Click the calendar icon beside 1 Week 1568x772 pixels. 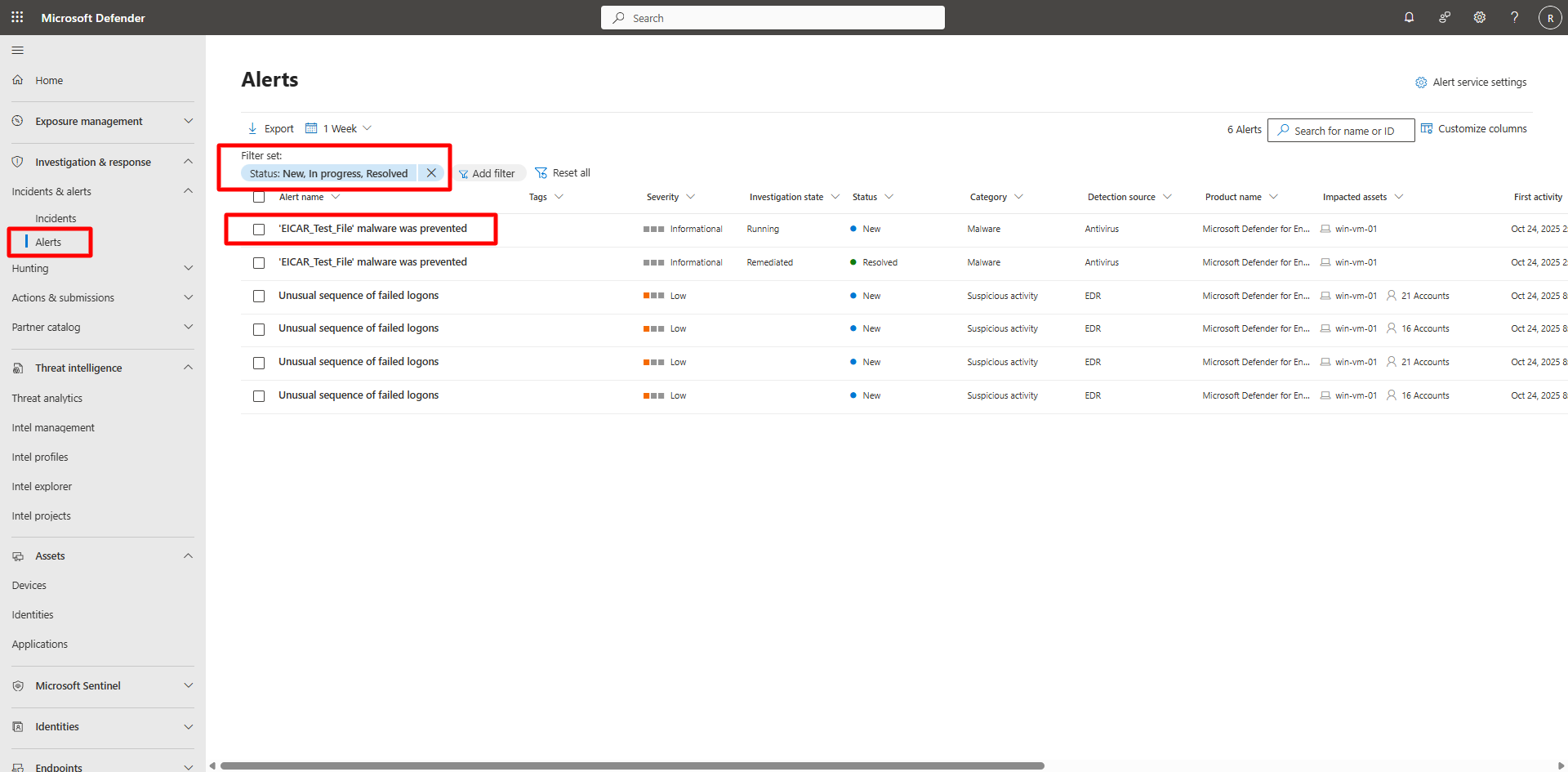point(311,128)
